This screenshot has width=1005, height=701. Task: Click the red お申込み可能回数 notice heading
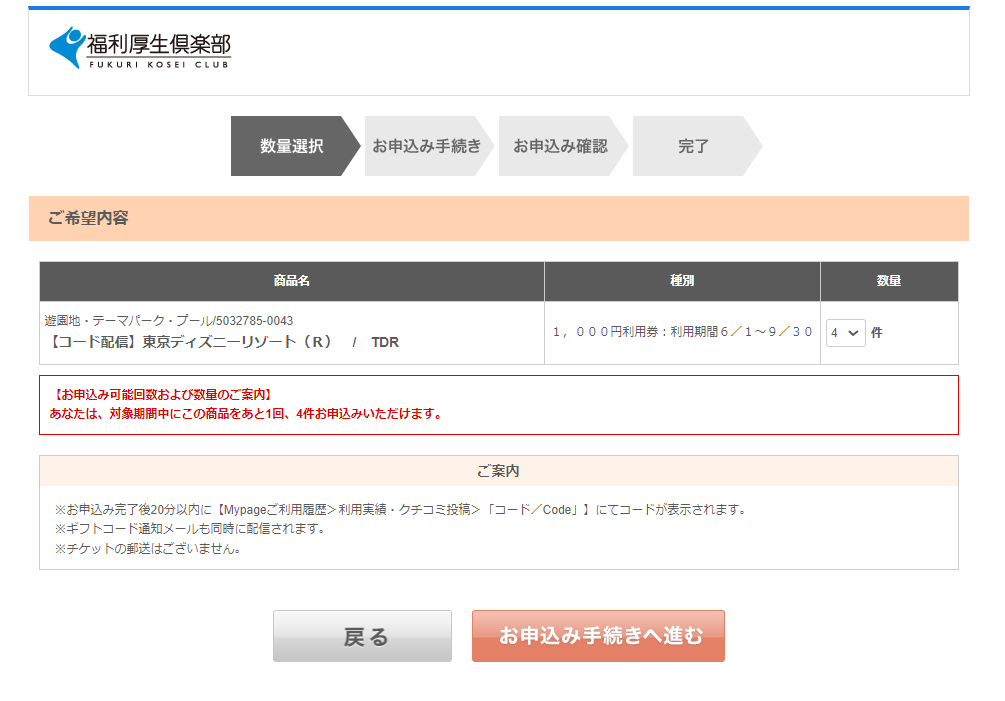tap(163, 395)
